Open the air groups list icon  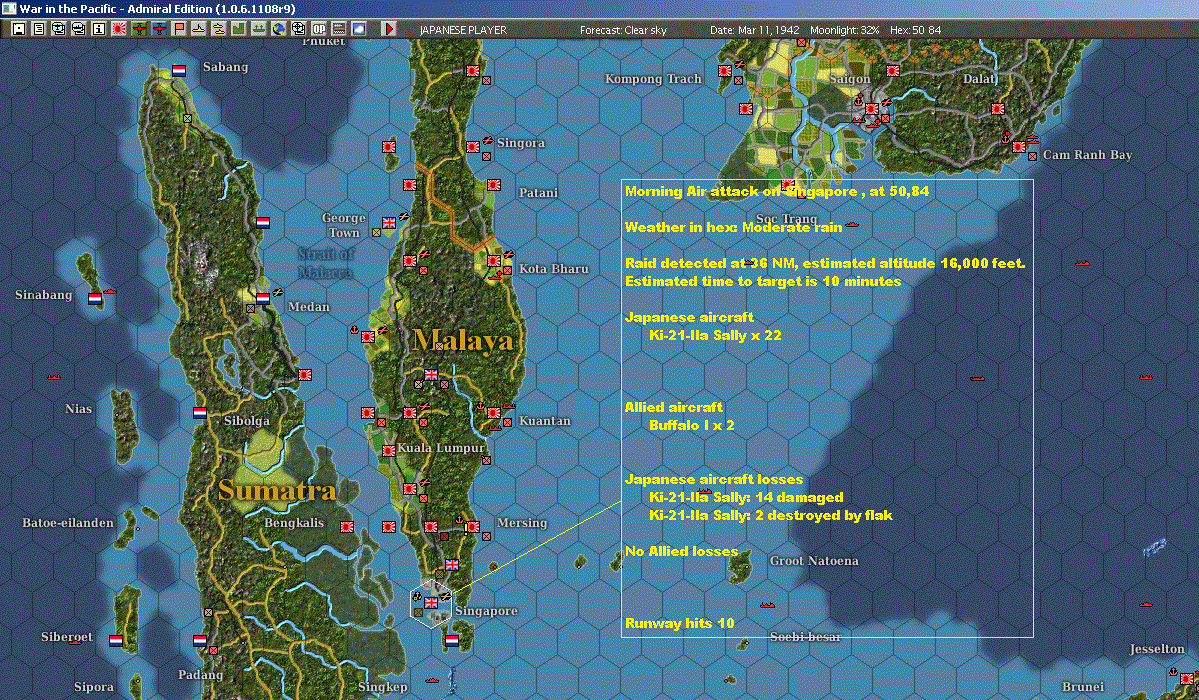59,29
